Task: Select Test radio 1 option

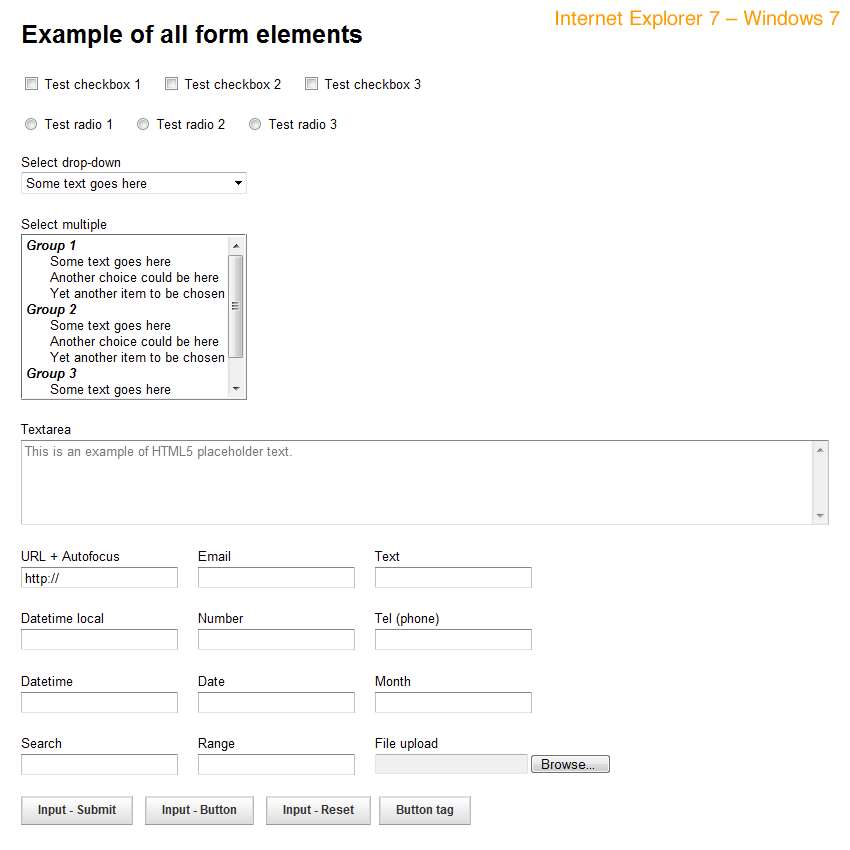Action: pyautogui.click(x=31, y=124)
